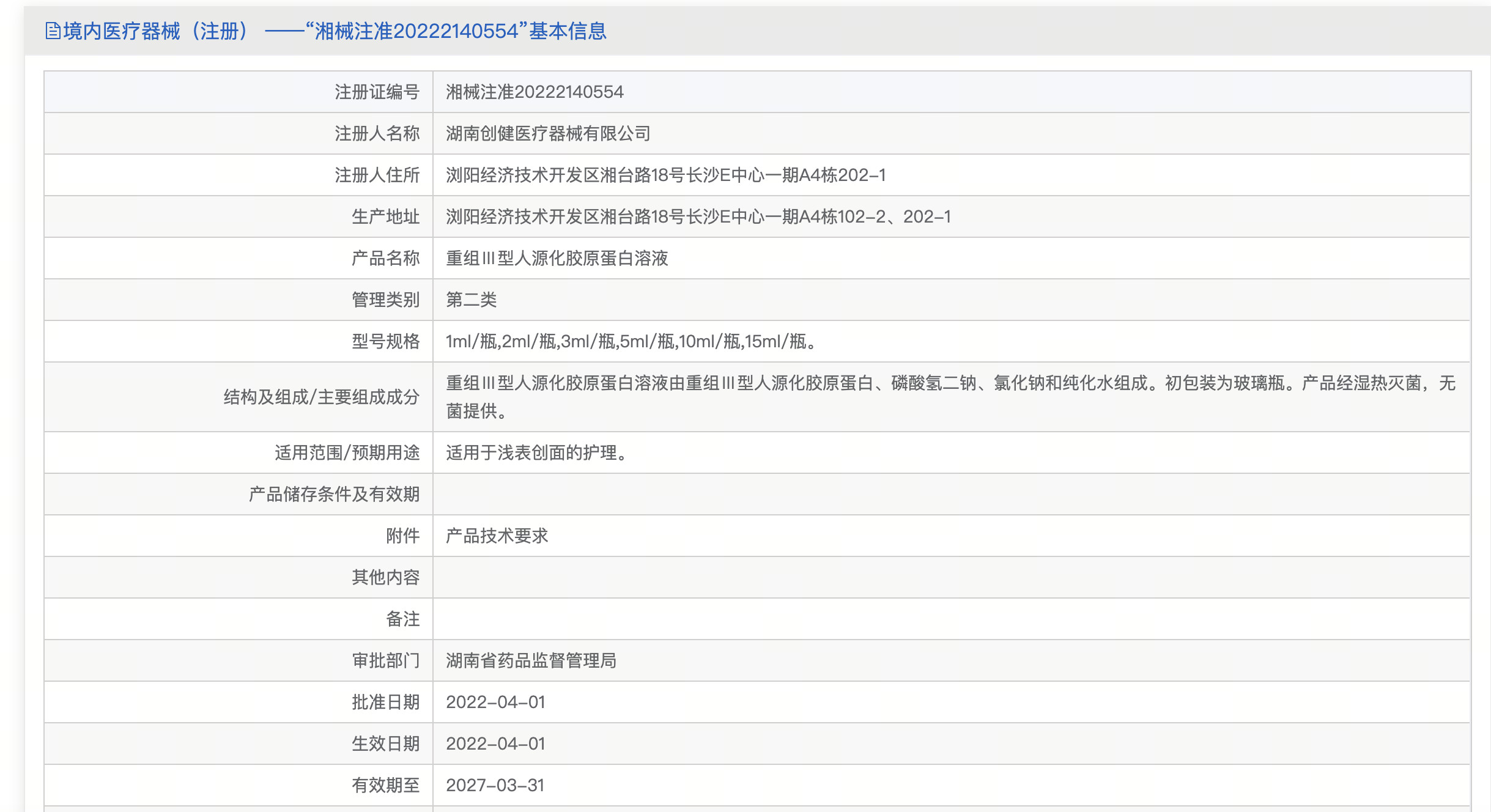Click the 产品储存条件及有效期 label

click(x=334, y=494)
